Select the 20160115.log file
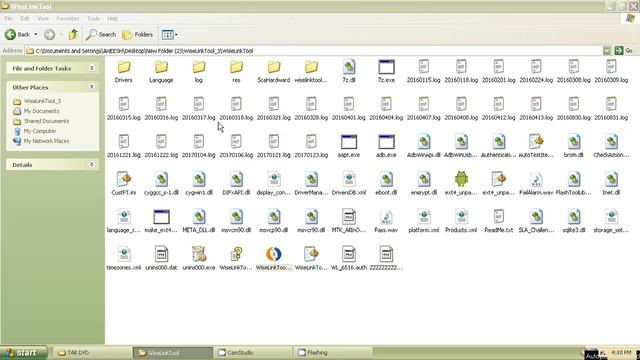This screenshot has width=640, height=360. pyautogui.click(x=424, y=71)
